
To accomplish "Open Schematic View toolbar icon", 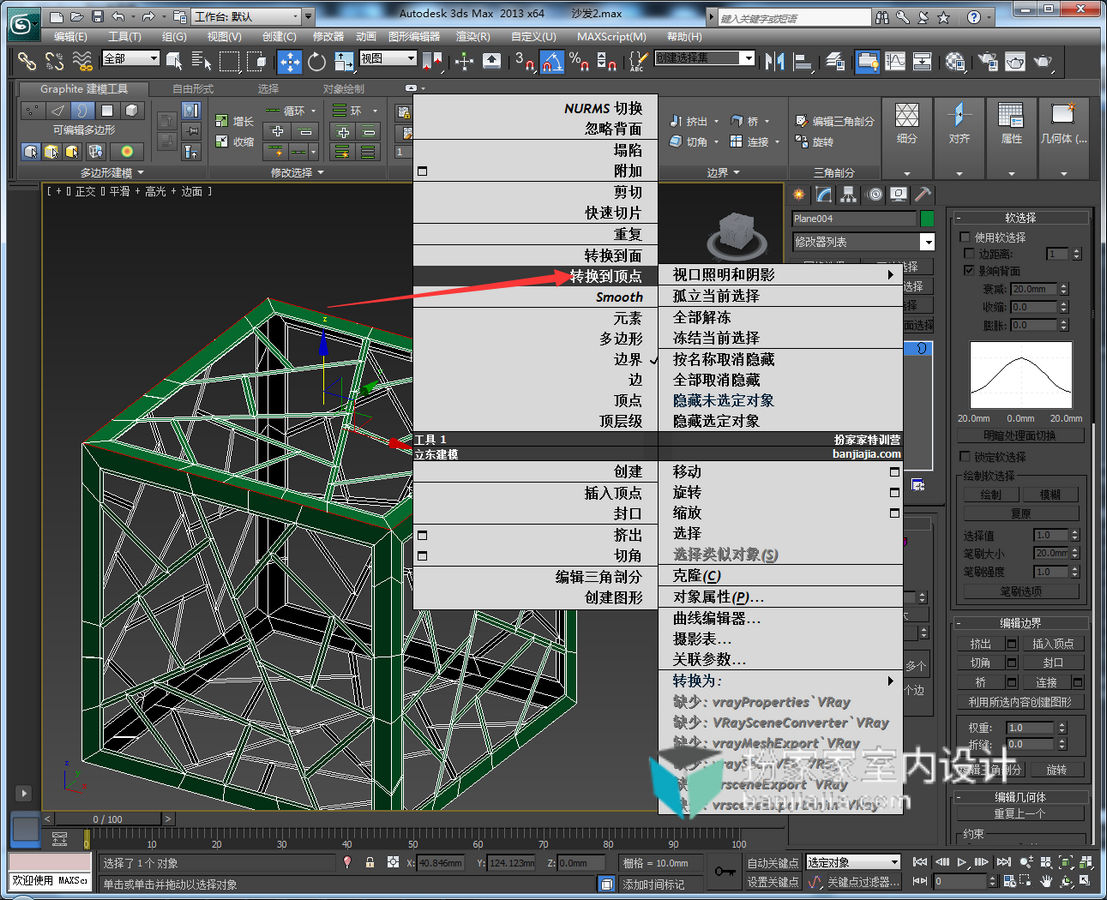I will pos(922,61).
